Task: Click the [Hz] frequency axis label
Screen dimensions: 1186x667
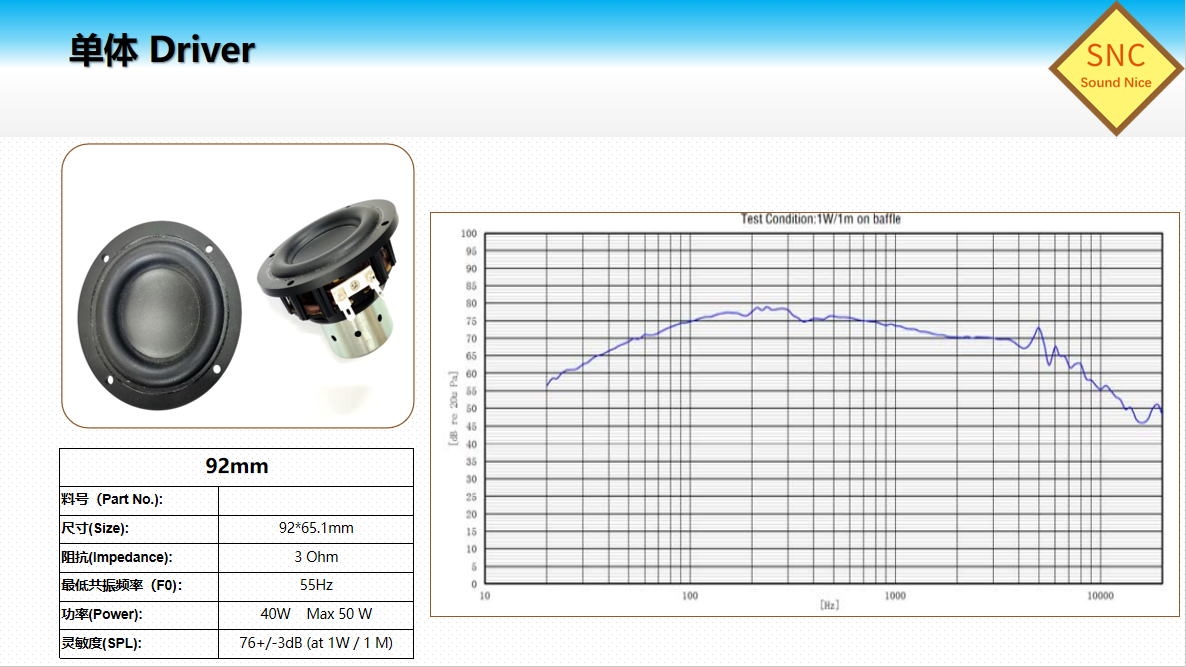Action: (x=829, y=605)
